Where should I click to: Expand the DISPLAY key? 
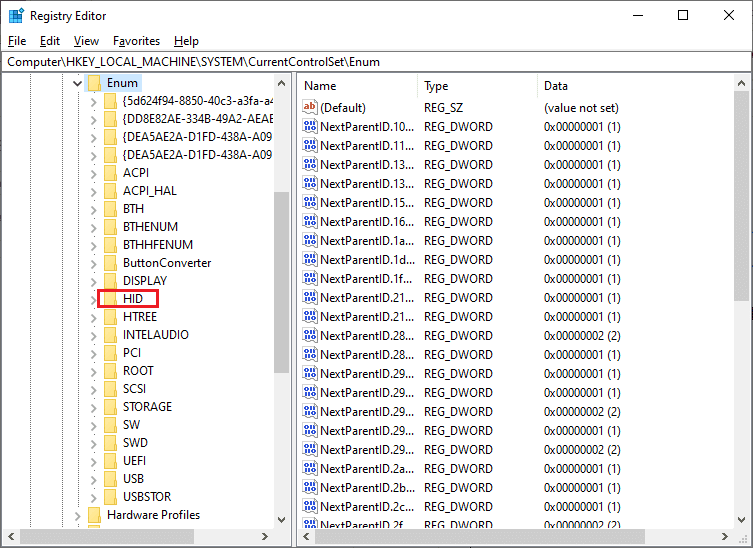94,281
